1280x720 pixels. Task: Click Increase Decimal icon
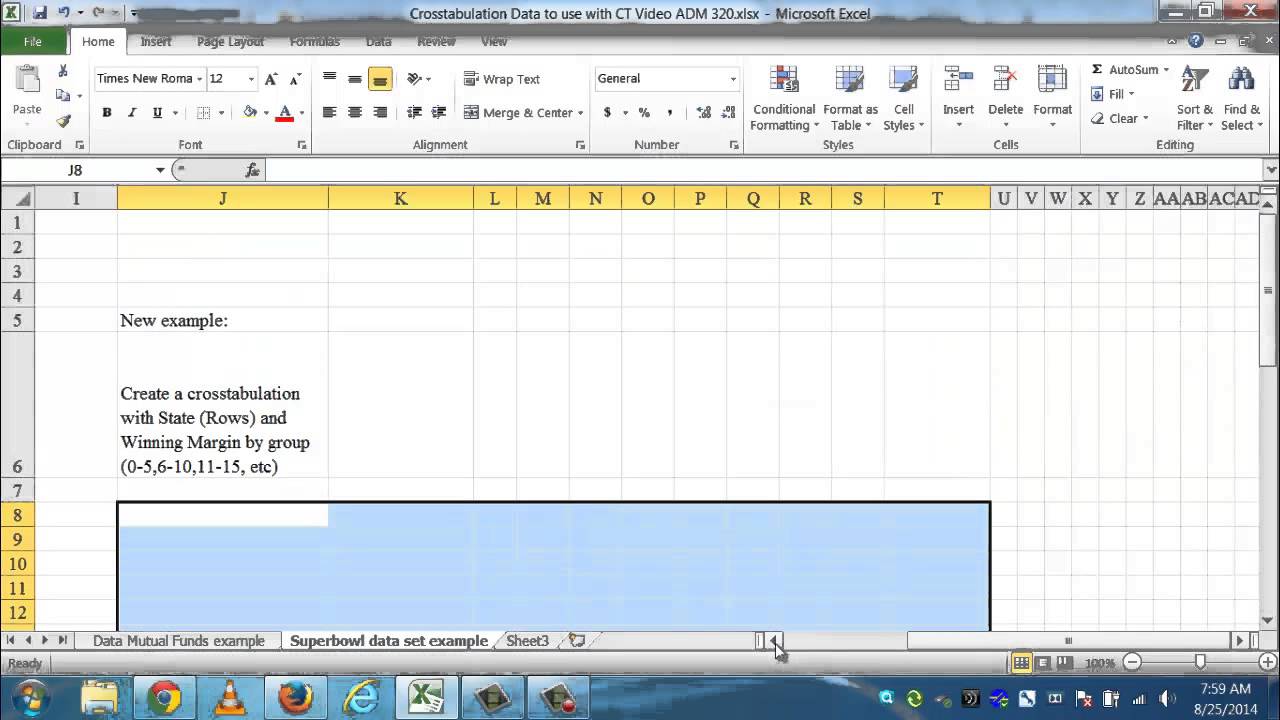(704, 113)
